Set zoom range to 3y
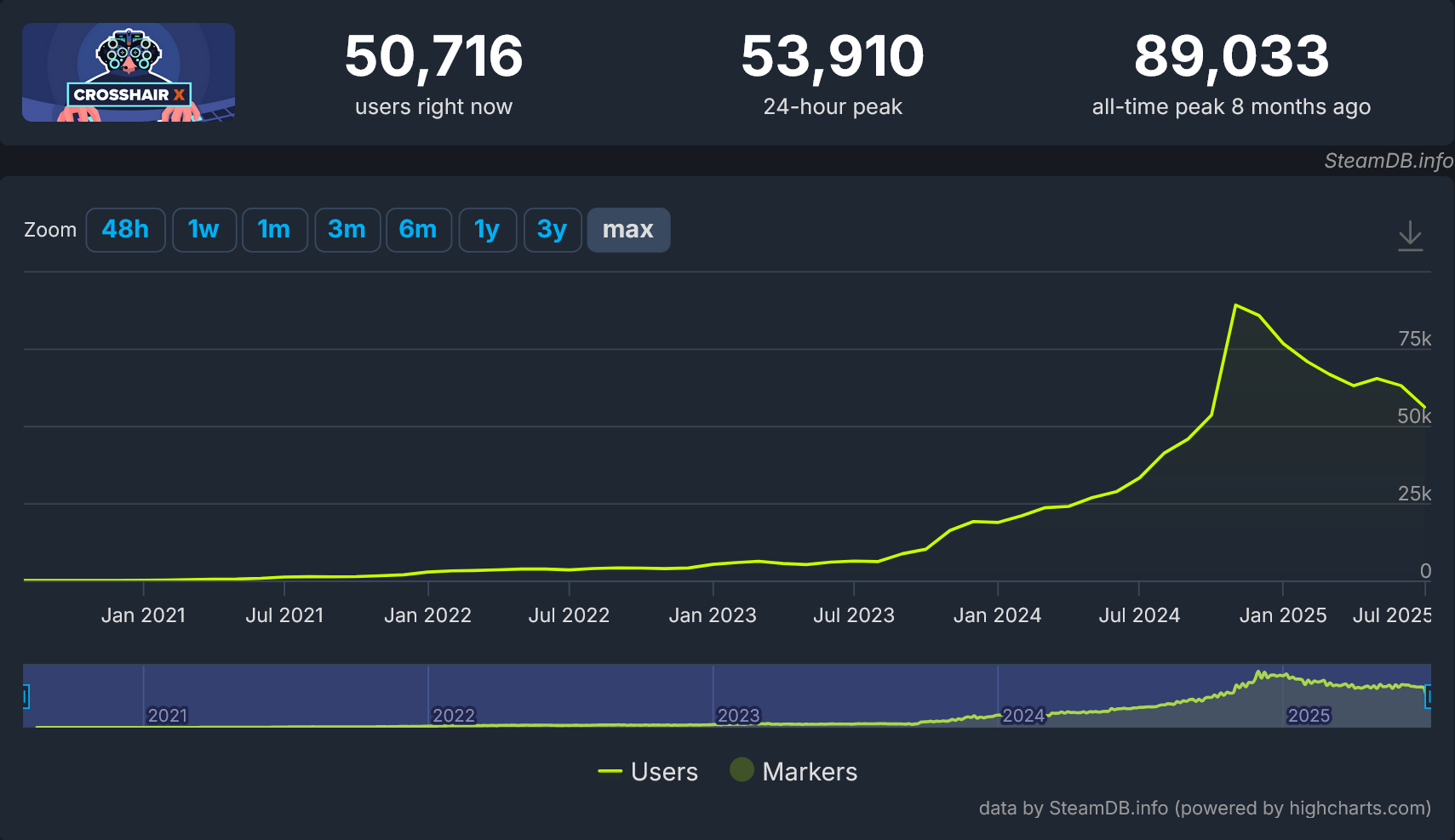This screenshot has width=1455, height=840. pyautogui.click(x=553, y=230)
